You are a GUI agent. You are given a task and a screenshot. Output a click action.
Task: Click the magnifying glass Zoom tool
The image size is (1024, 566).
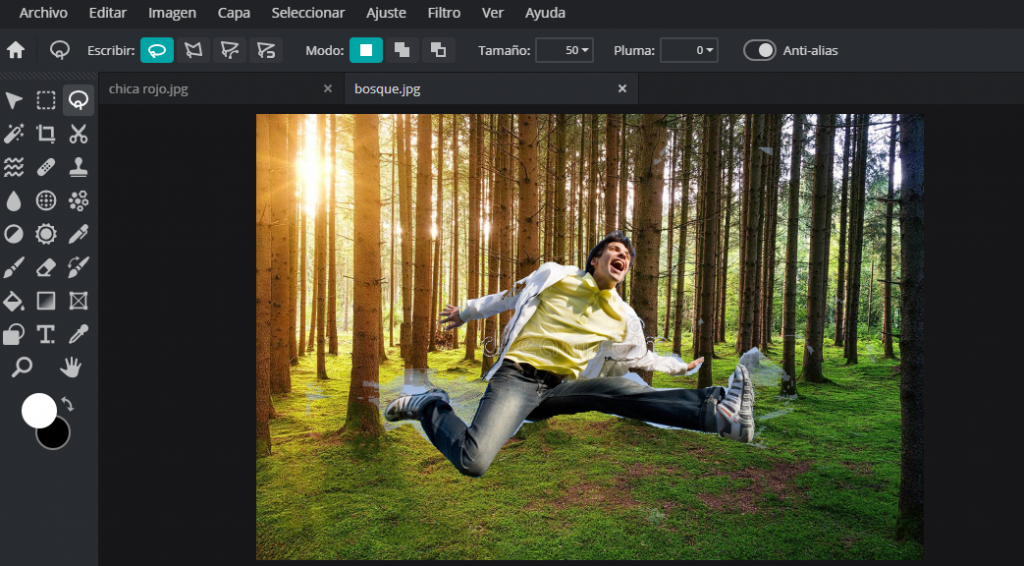click(x=21, y=368)
